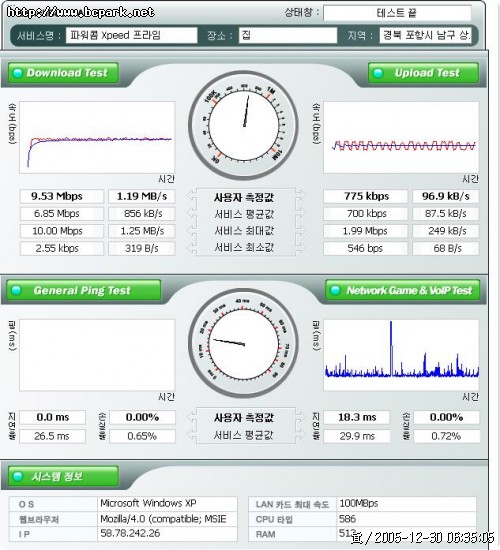The image size is (500, 550).
Task: Click the 상태창 status field showing 테스트 끝
Action: [397, 13]
